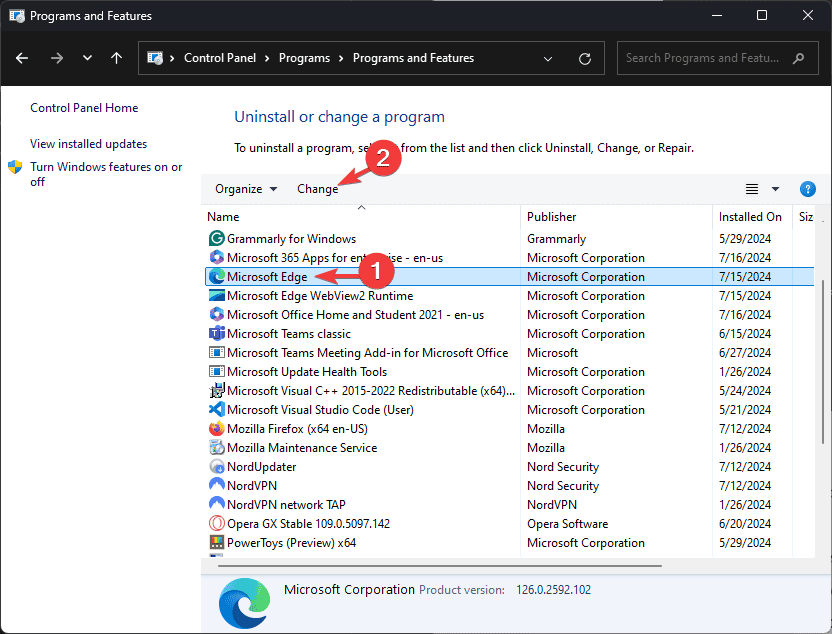Open help with the question mark icon
Screen dimensions: 832x634
point(807,189)
